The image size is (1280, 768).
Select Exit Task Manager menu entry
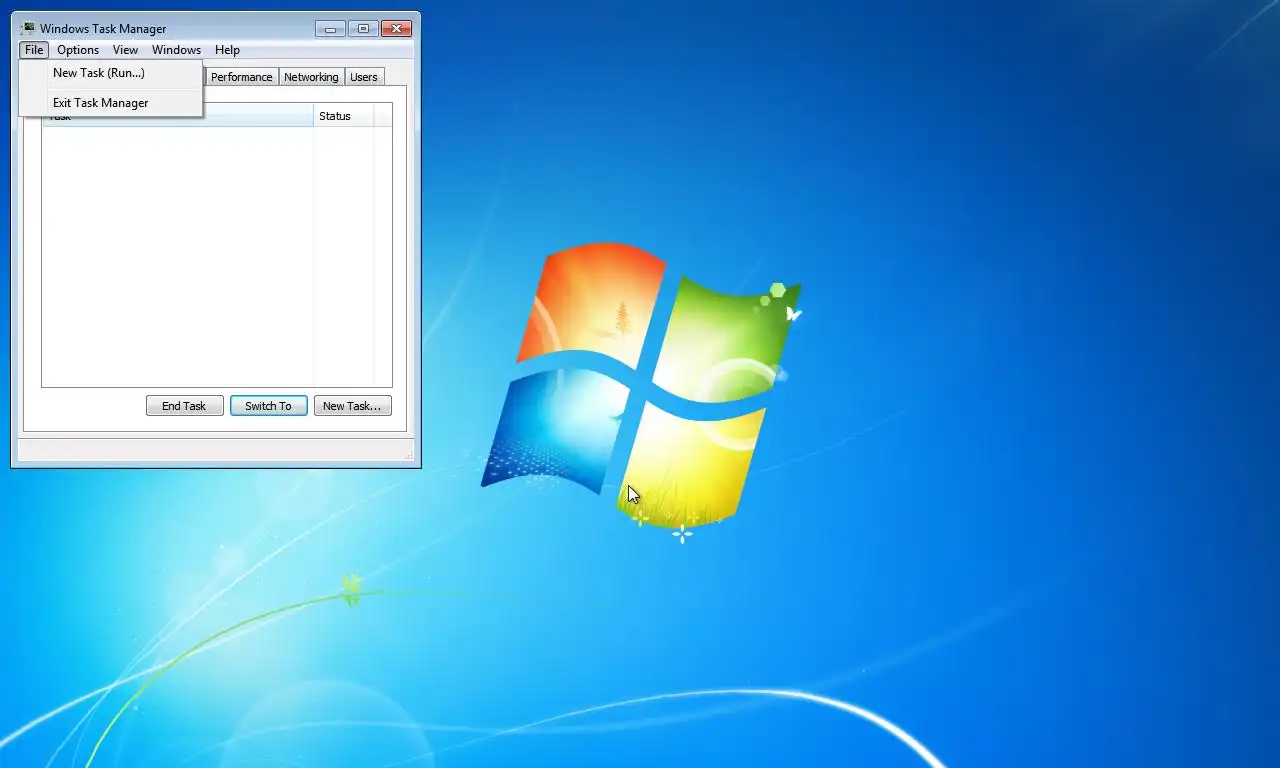click(x=111, y=103)
